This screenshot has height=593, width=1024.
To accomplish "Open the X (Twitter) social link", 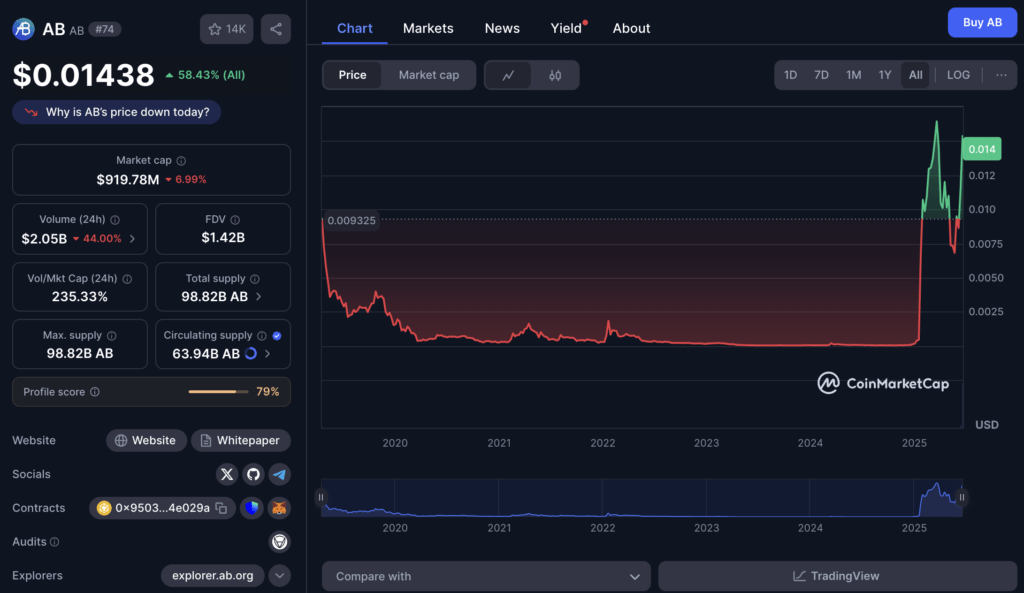I will point(227,474).
